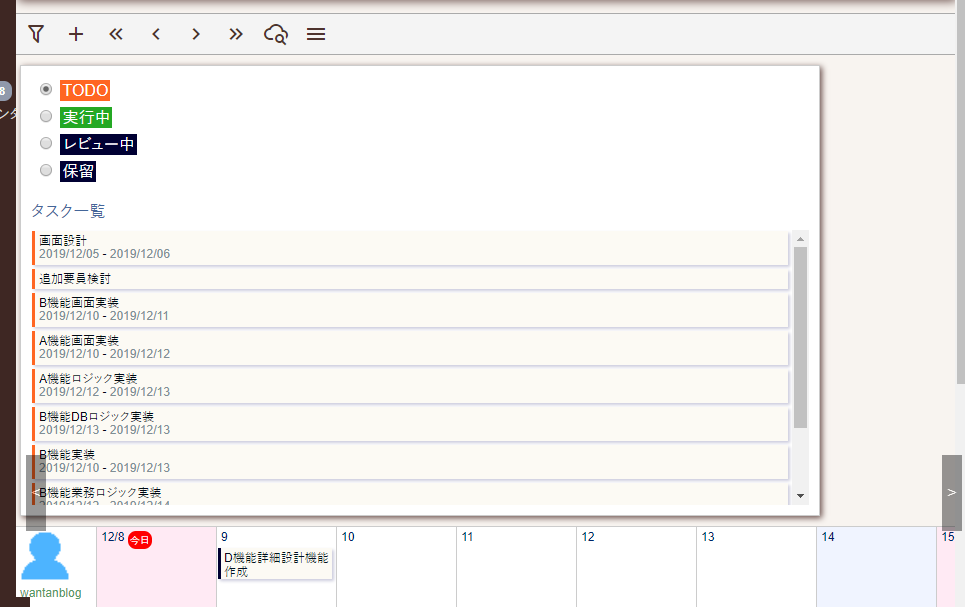Image resolution: width=965 pixels, height=607 pixels.
Task: Click the dark 保留 status label
Action: 78,171
